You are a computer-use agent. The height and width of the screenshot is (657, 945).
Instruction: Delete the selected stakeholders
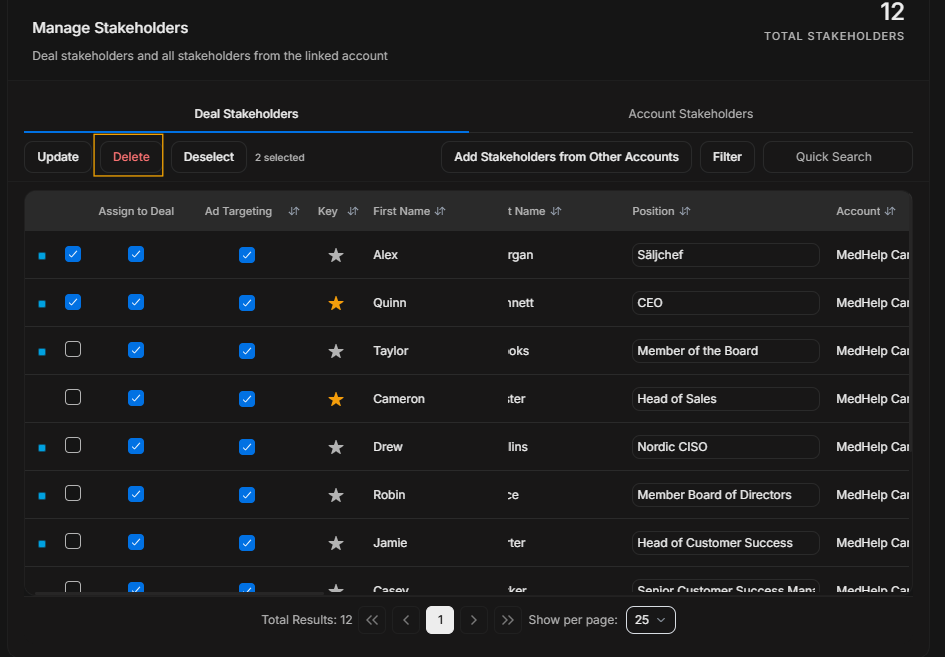131,157
